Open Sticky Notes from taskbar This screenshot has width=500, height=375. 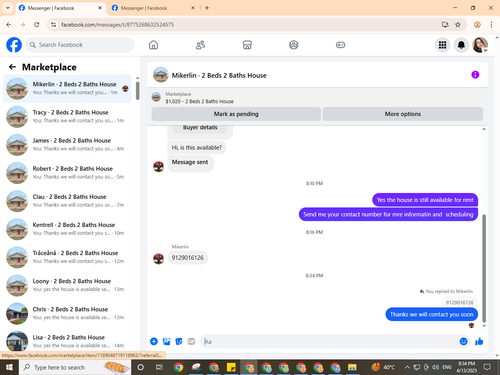pos(231,367)
